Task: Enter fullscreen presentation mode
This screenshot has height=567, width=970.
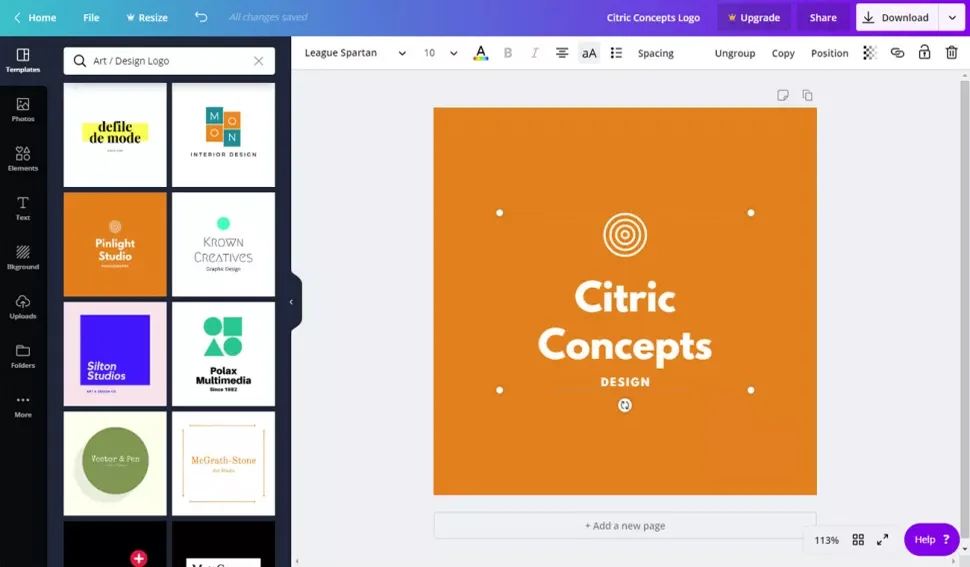Action: pyautogui.click(x=883, y=540)
